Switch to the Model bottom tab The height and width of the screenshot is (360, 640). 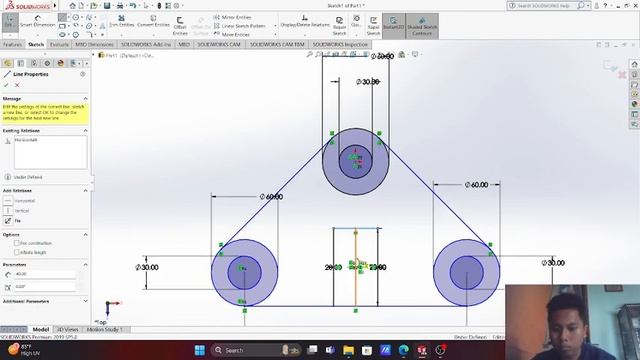(41, 329)
